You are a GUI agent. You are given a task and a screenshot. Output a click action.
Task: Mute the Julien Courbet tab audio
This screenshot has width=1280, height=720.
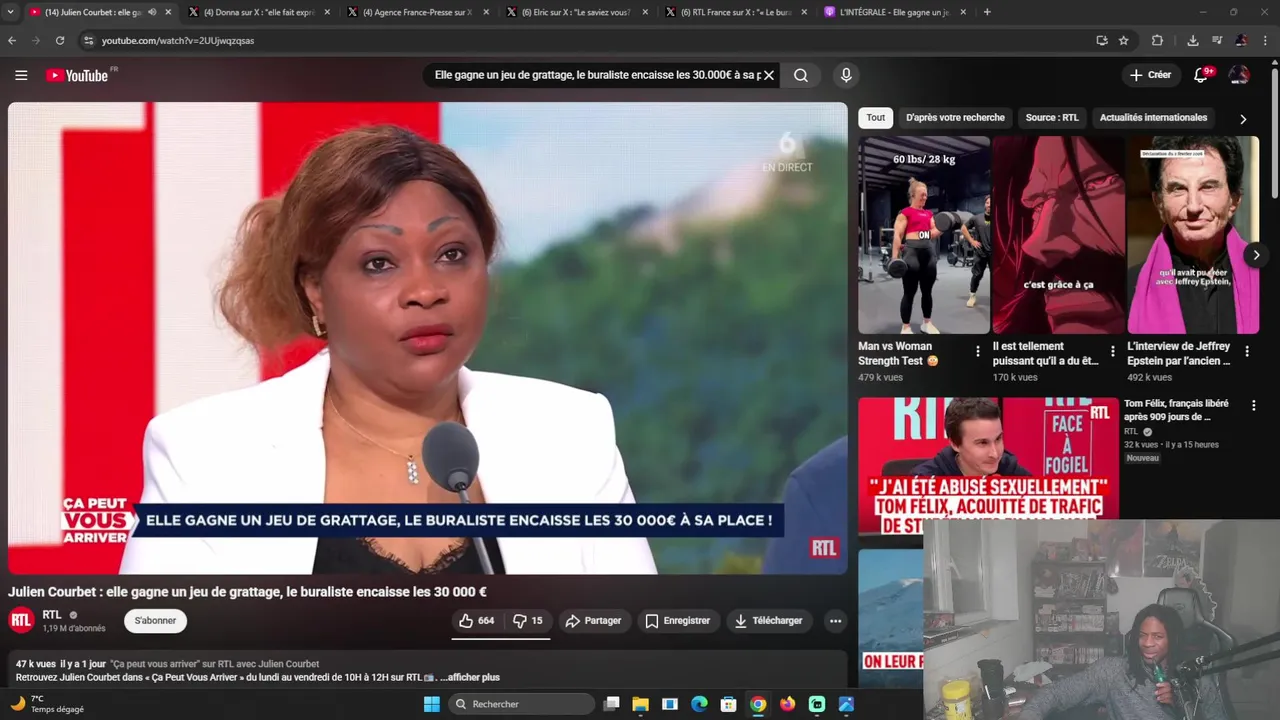[152, 12]
